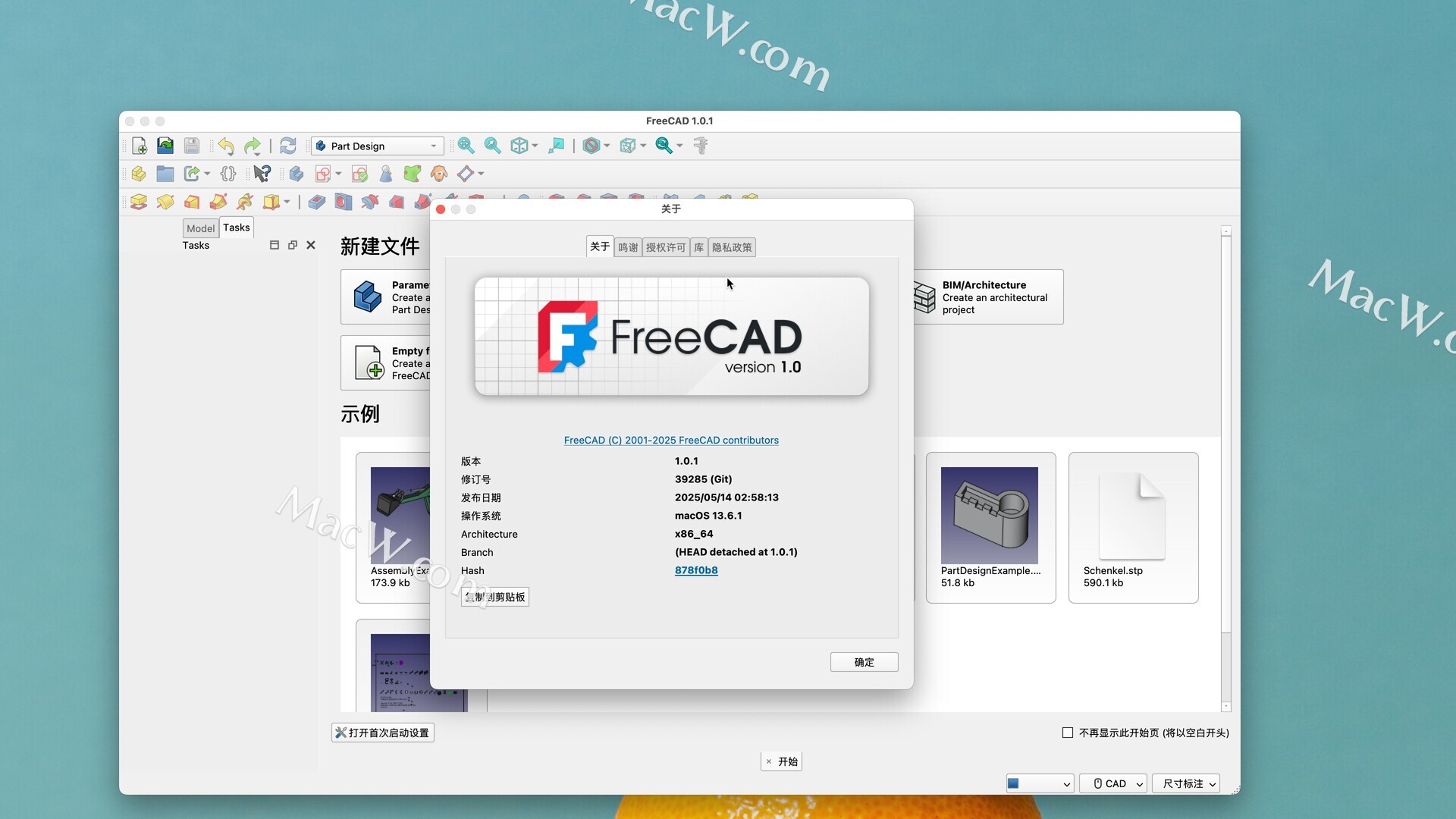Image resolution: width=1456 pixels, height=819 pixels.
Task: Open the 878f0b8 hash link
Action: 696,570
